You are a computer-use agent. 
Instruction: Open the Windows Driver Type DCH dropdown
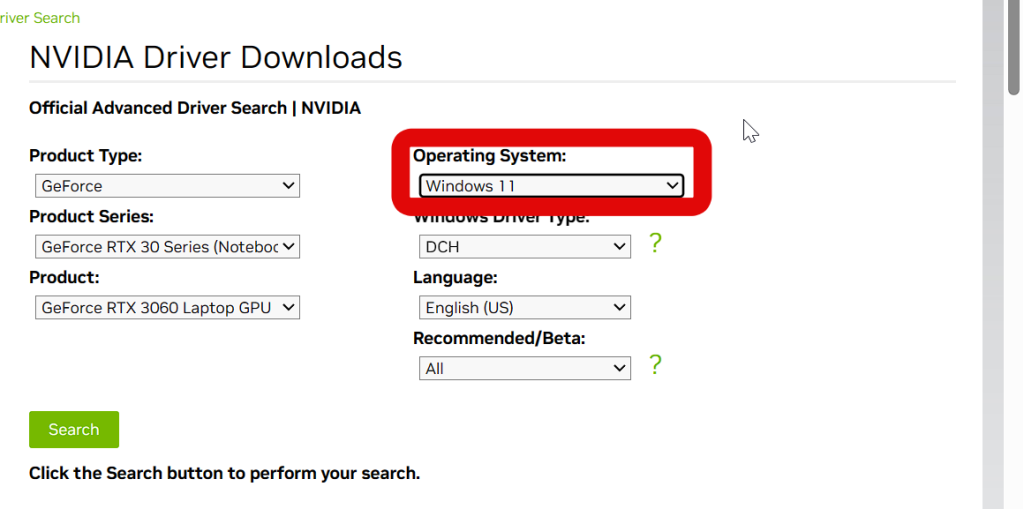coord(524,247)
